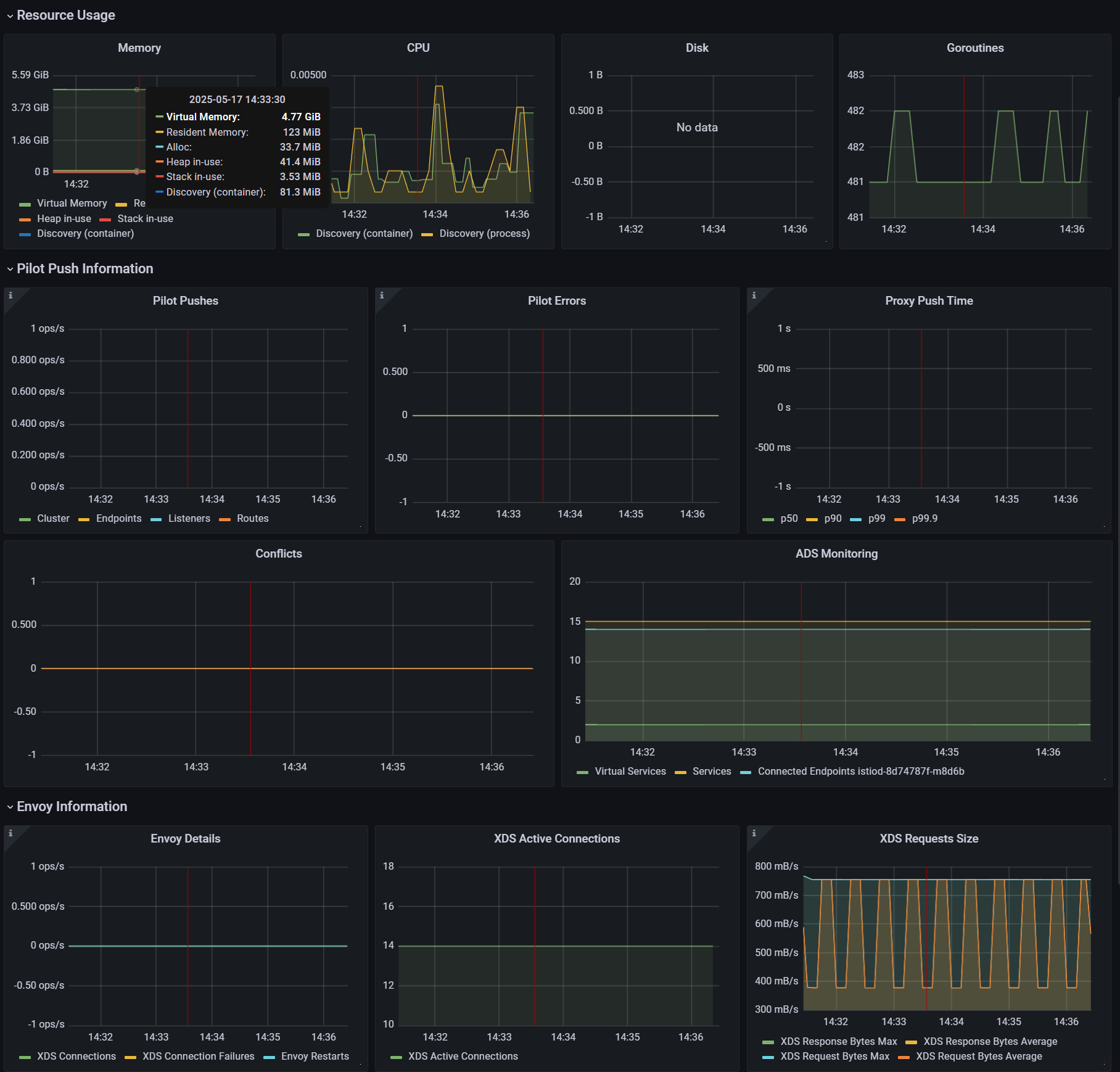Open the Envoy Details panel info icon

(10, 833)
